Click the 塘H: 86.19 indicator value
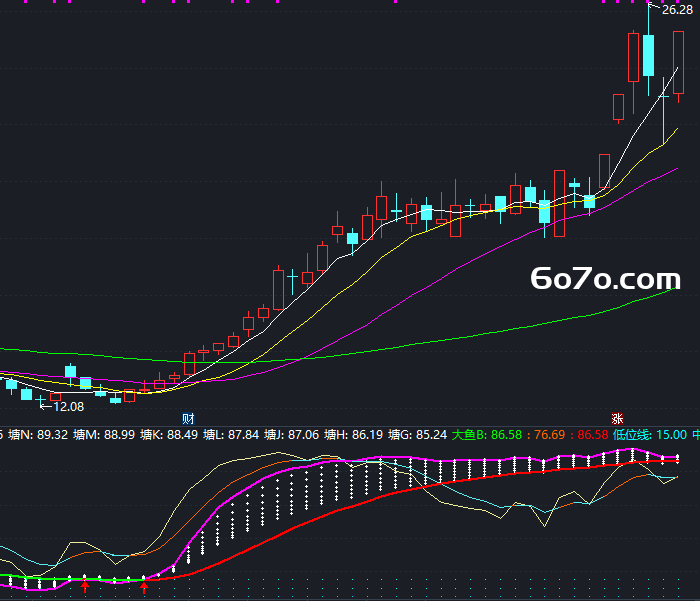Image resolution: width=700 pixels, height=601 pixels. [x=353, y=434]
